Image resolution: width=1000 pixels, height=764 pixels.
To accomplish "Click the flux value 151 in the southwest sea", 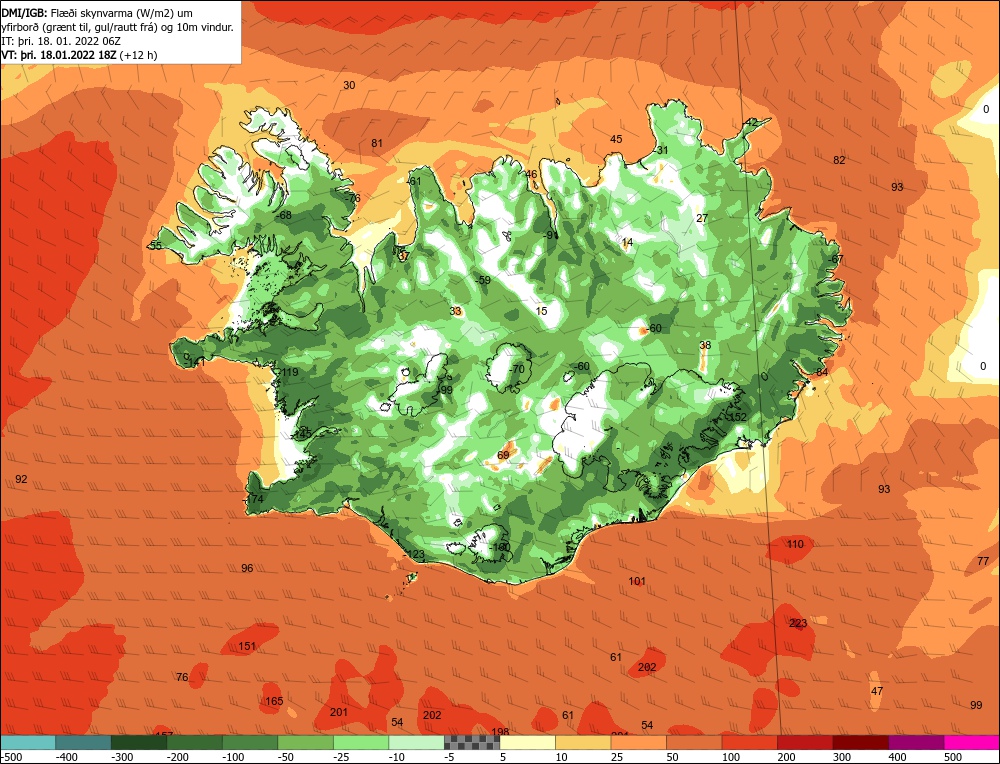I will click(247, 646).
